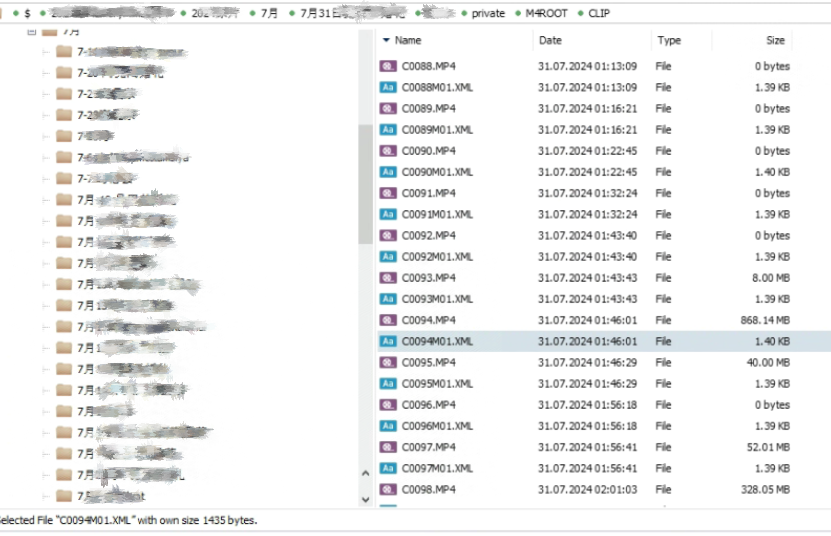Click the C0092M01.XML file icon
831x536 pixels.
(x=388, y=257)
